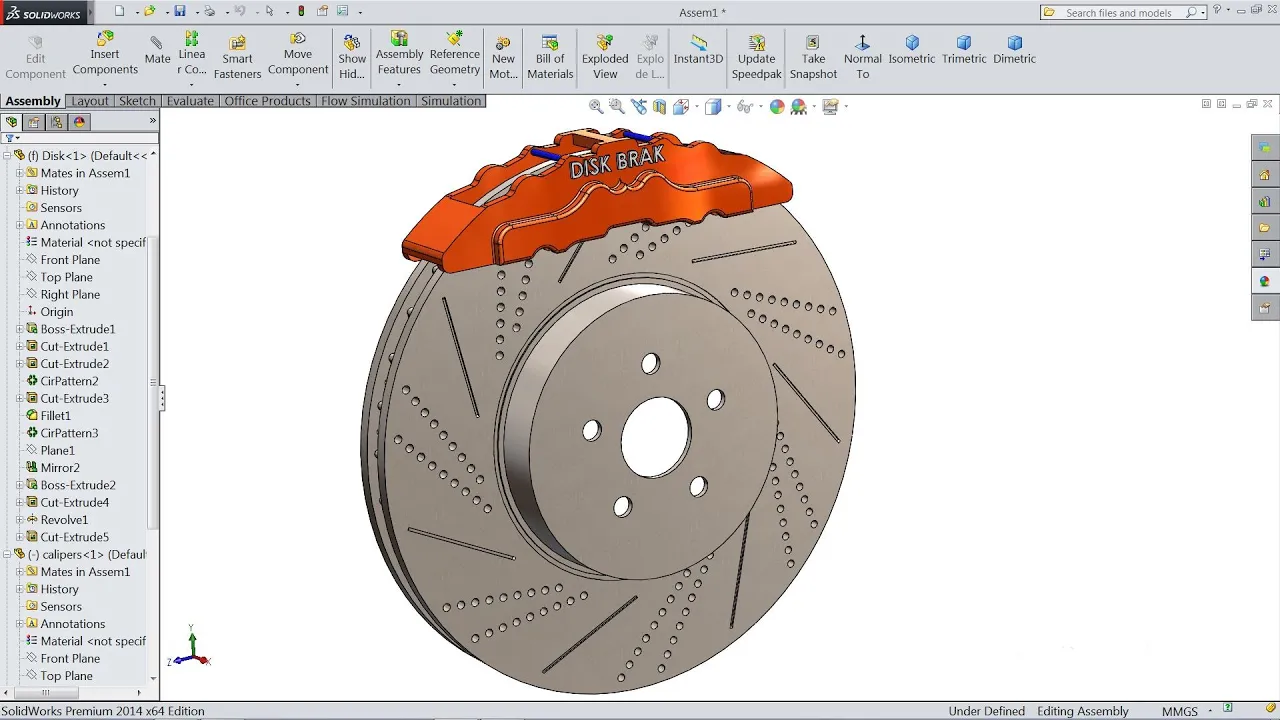Expand Mates in Assem1 under Disk

(x=19, y=173)
